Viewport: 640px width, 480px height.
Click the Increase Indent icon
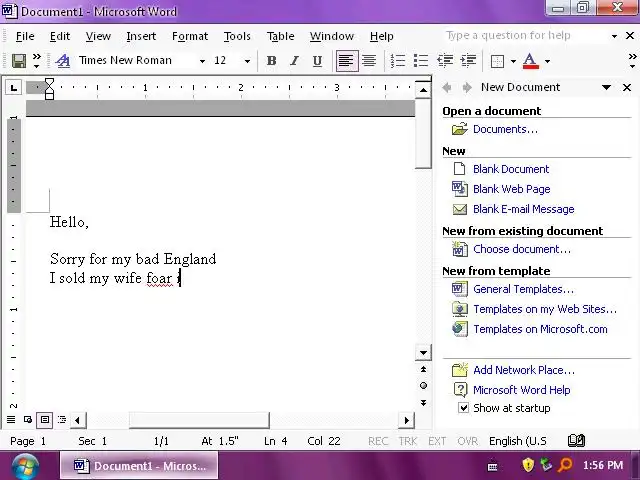(468, 61)
